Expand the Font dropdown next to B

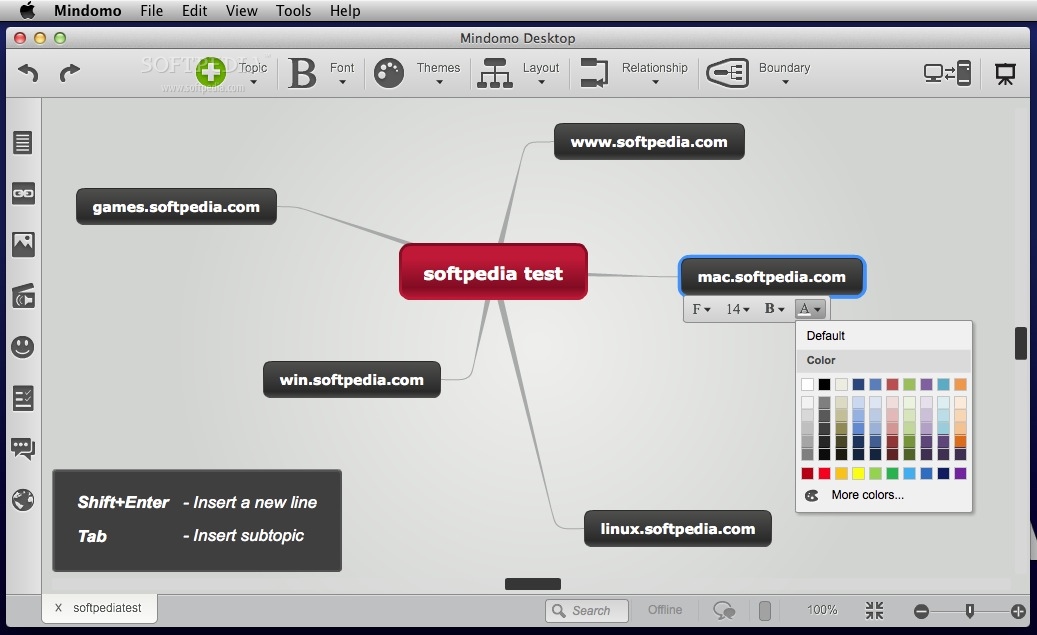click(343, 82)
